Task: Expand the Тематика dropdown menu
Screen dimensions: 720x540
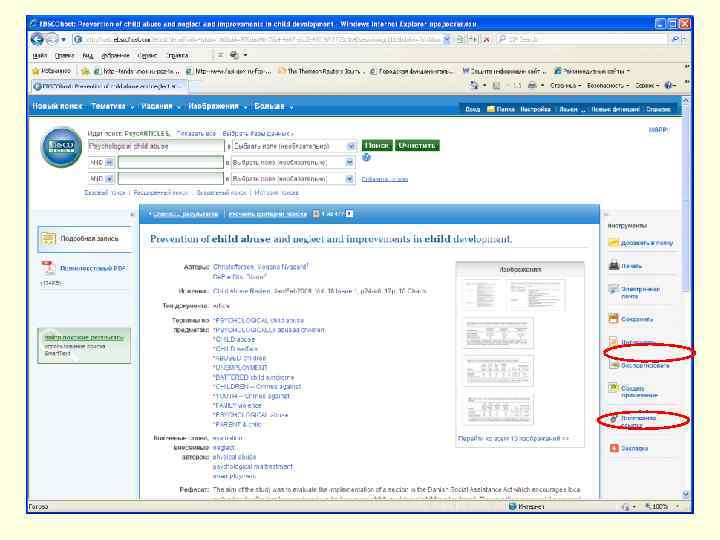Action: click(112, 106)
